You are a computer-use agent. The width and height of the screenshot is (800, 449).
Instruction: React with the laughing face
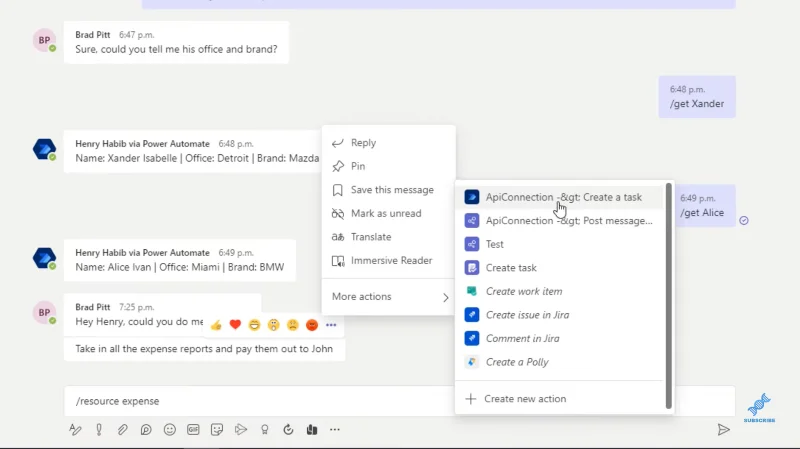tap(254, 325)
